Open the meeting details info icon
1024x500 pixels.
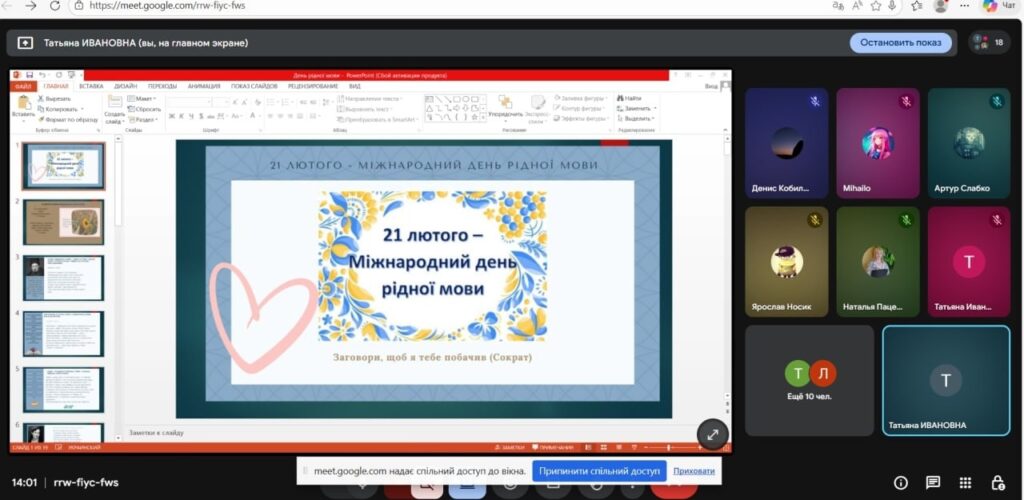[x=900, y=483]
